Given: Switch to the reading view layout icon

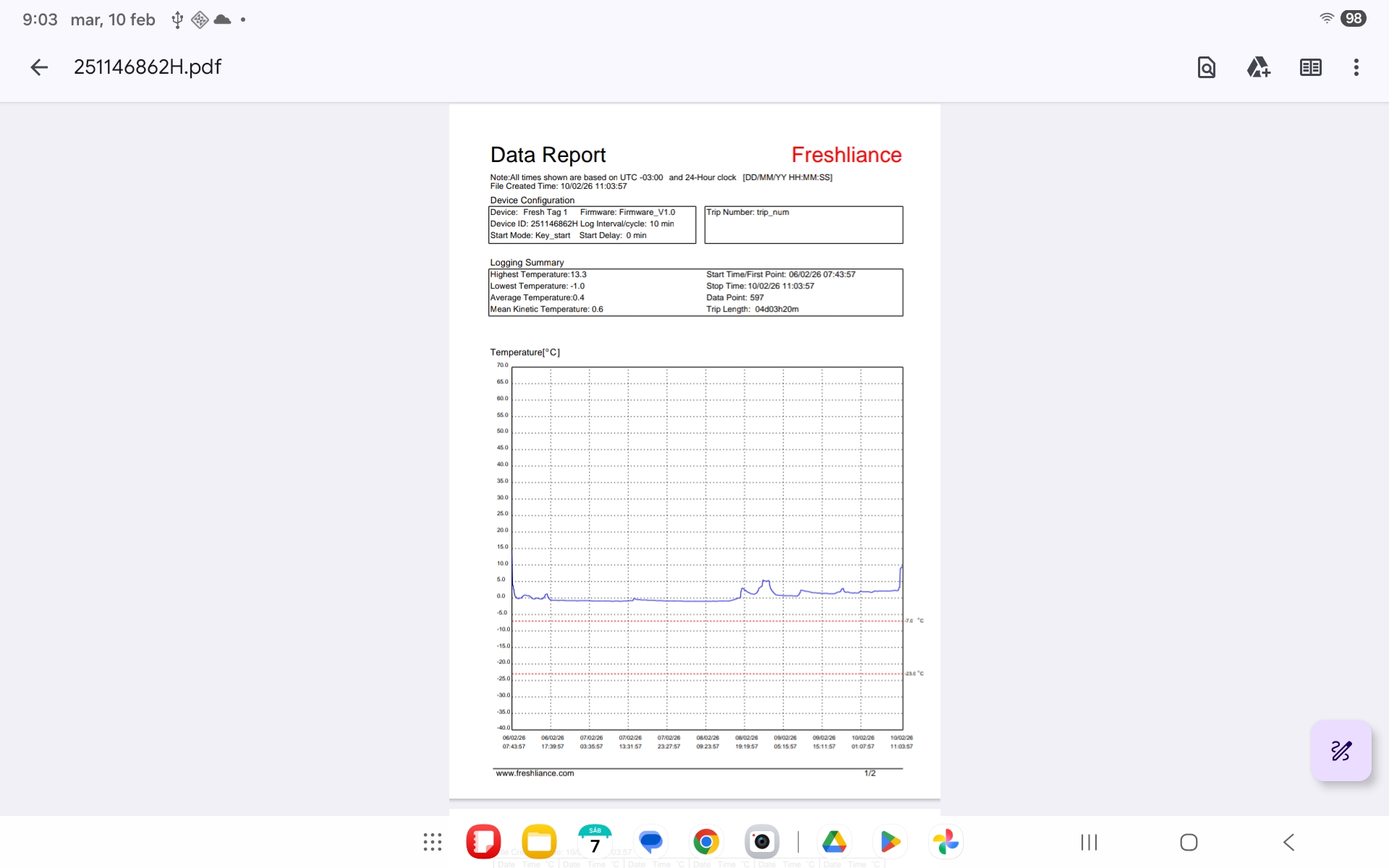Looking at the screenshot, I should [x=1310, y=67].
